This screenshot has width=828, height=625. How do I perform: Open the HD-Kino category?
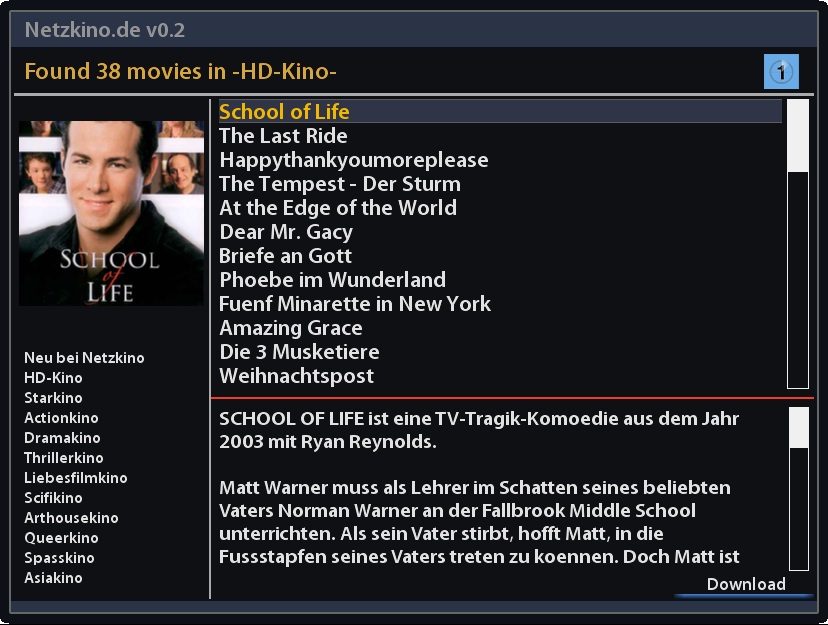click(x=53, y=378)
